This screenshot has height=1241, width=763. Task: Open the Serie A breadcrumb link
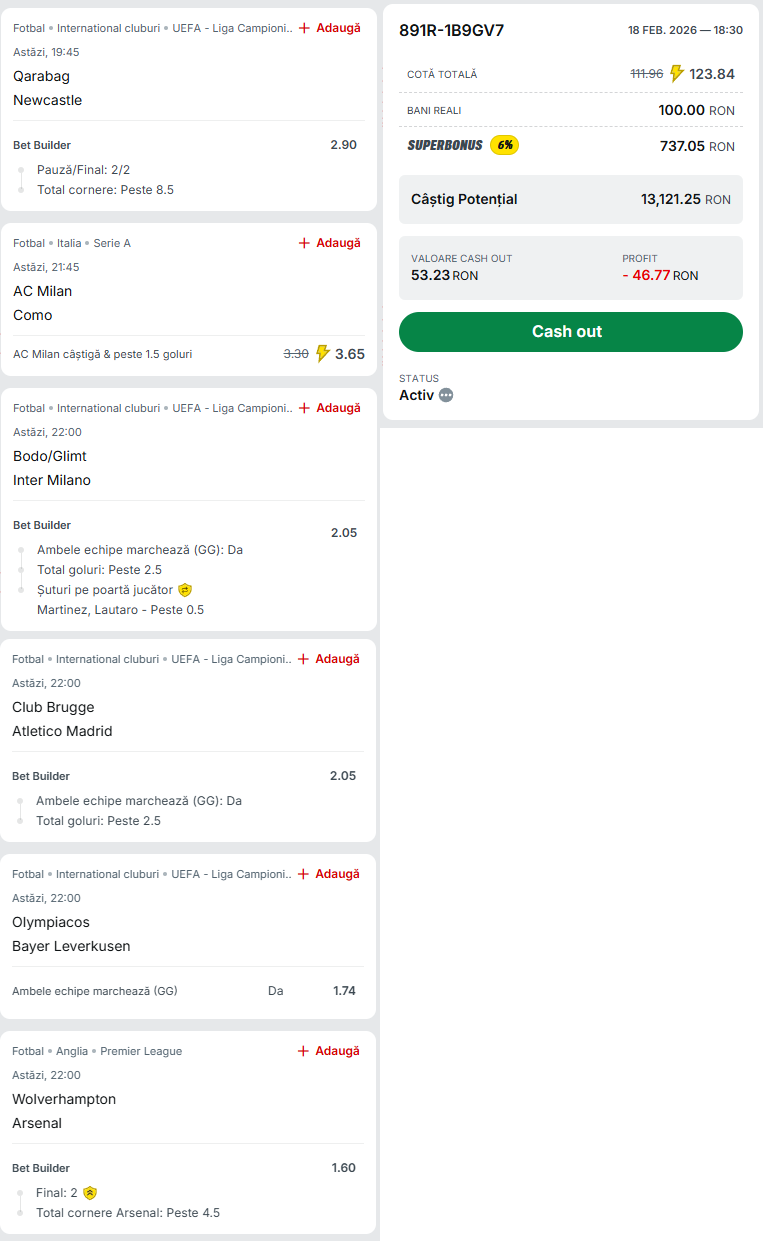pyautogui.click(x=112, y=243)
